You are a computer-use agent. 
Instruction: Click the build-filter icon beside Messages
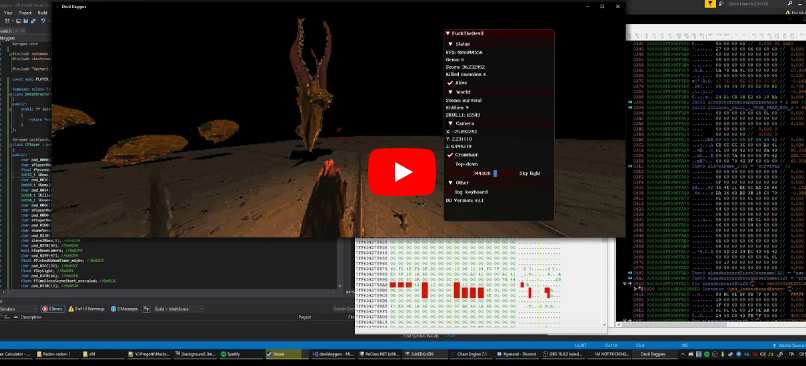coord(145,309)
